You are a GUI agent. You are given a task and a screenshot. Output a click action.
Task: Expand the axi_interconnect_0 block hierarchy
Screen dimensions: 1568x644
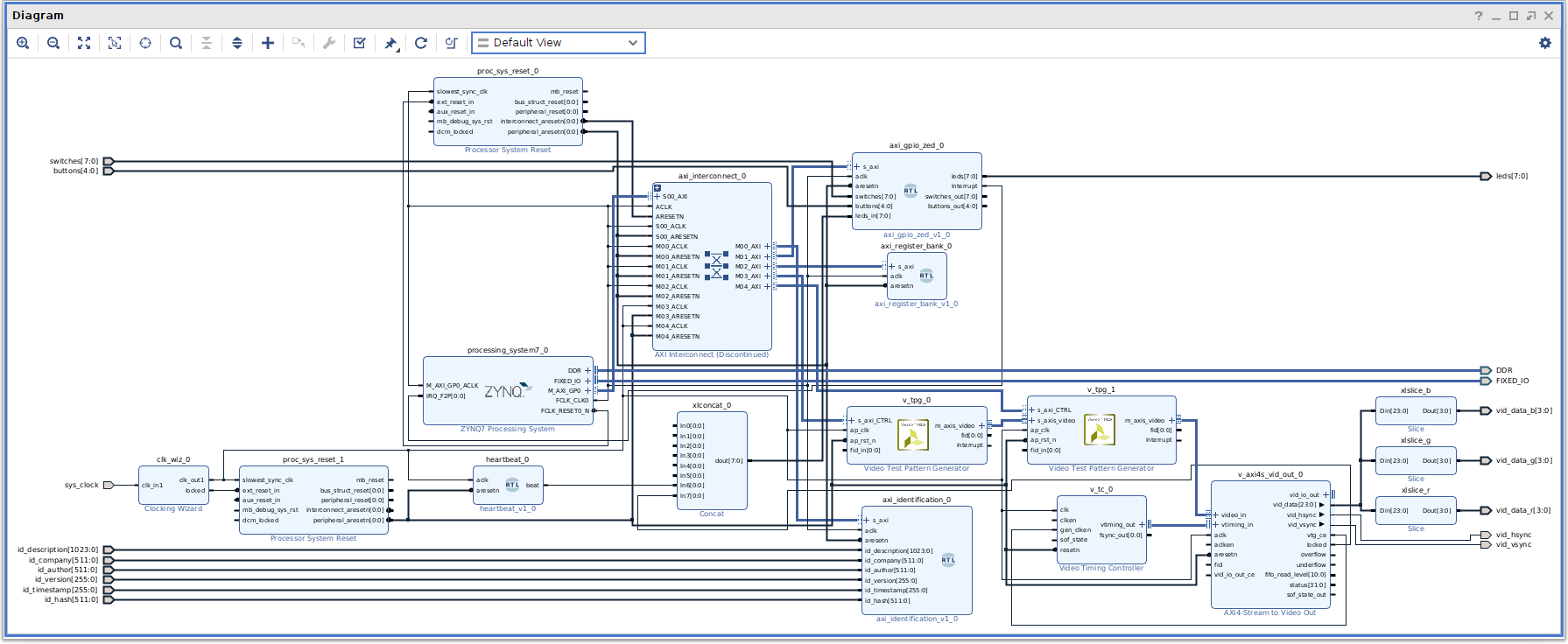tap(657, 187)
